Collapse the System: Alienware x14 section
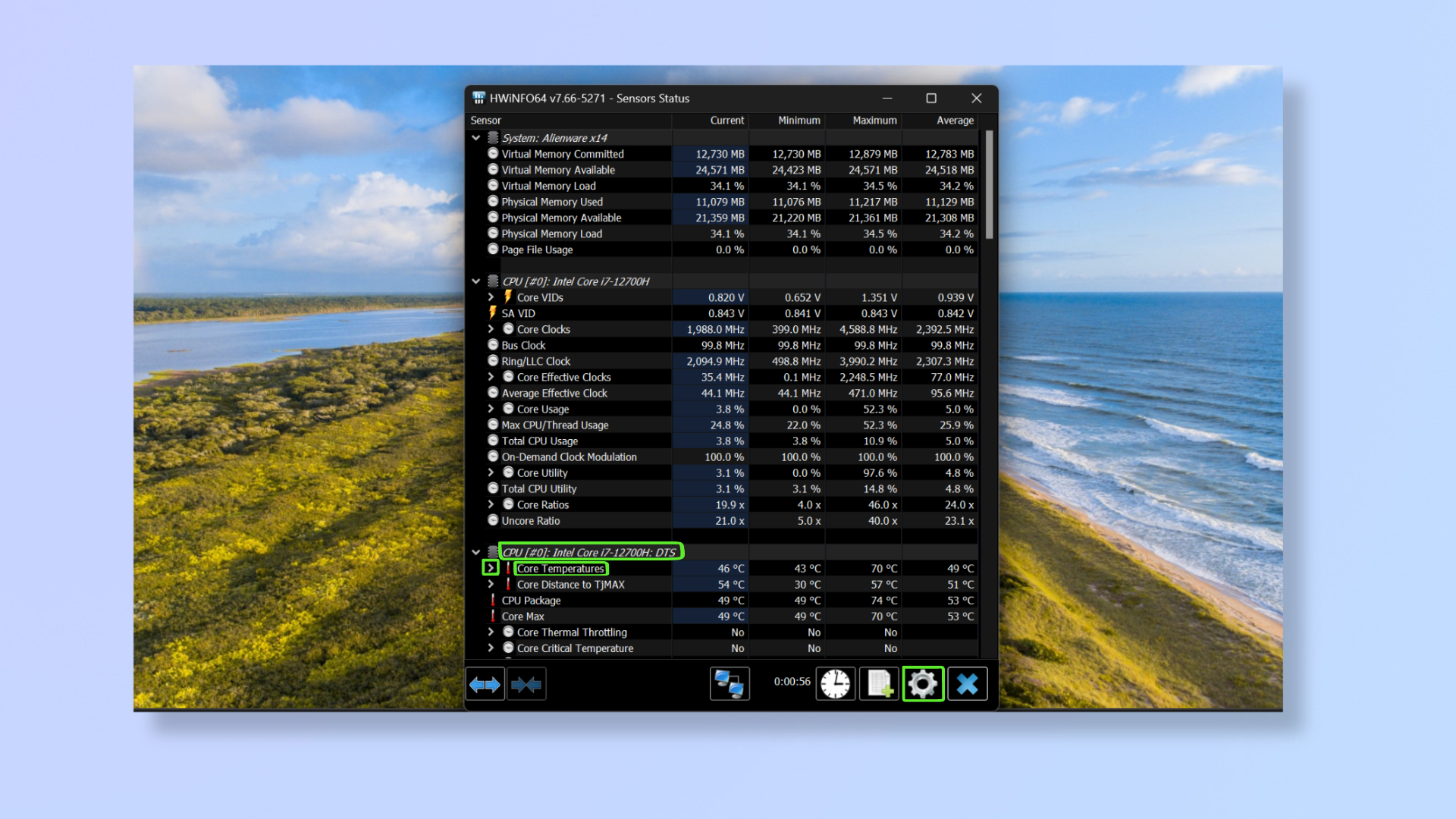This screenshot has width=1456, height=819. pyautogui.click(x=477, y=137)
